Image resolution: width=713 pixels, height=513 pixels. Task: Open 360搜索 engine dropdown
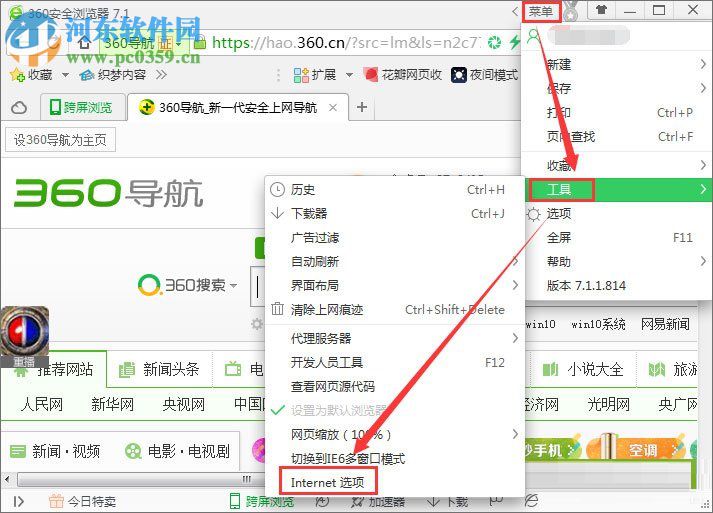click(x=233, y=286)
